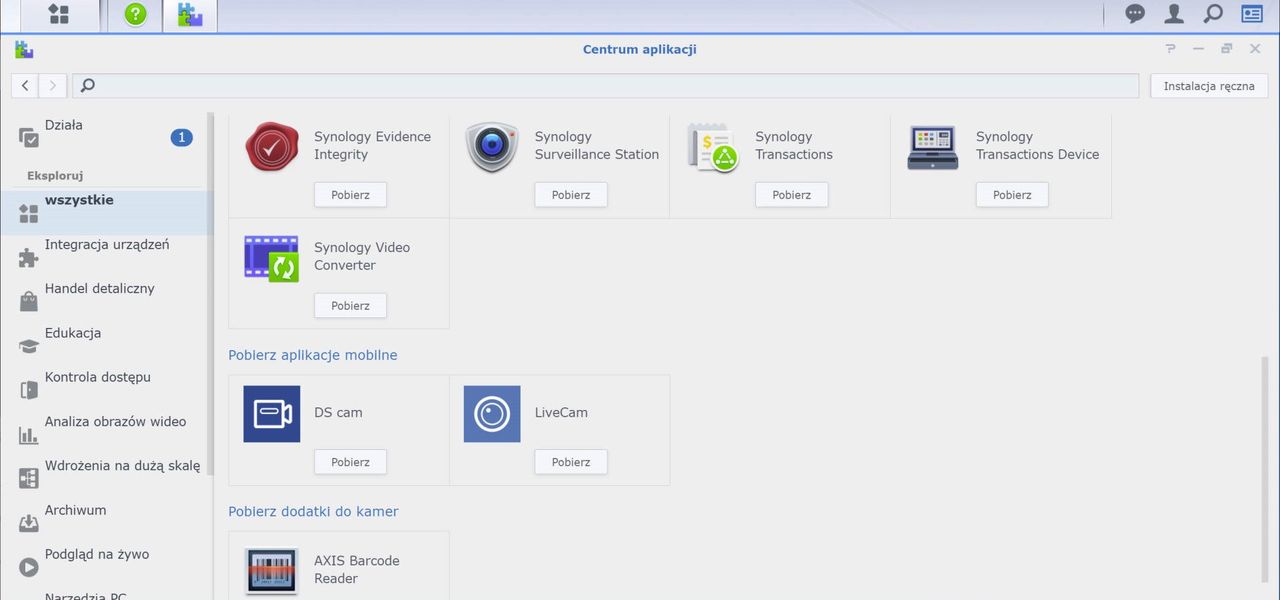Click the Pobierz aplikacje mobilne heading
The image size is (1280, 600).
pos(313,355)
